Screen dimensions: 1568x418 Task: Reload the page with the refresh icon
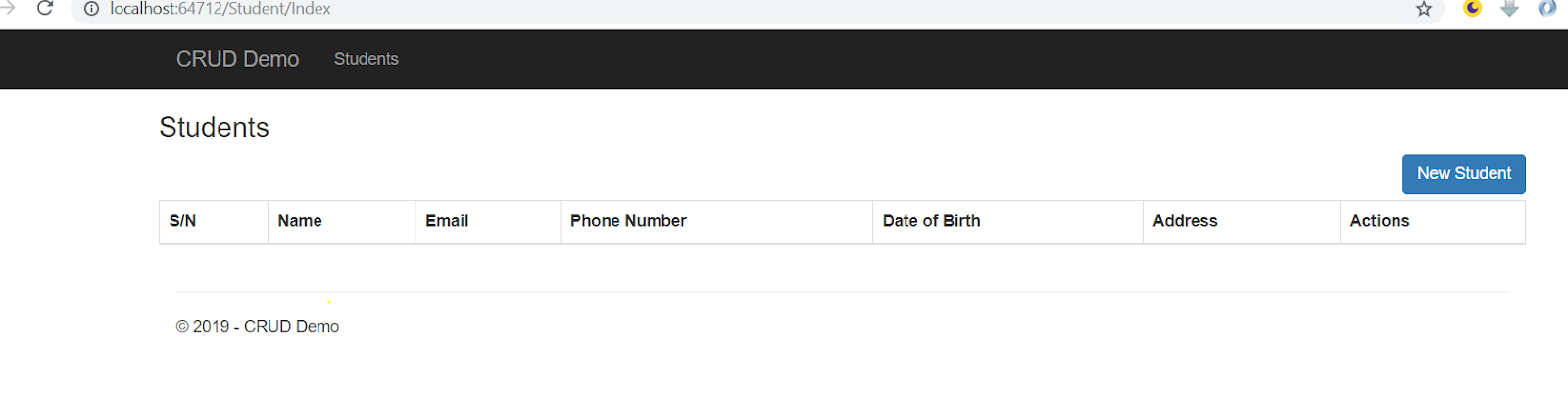tap(45, 8)
